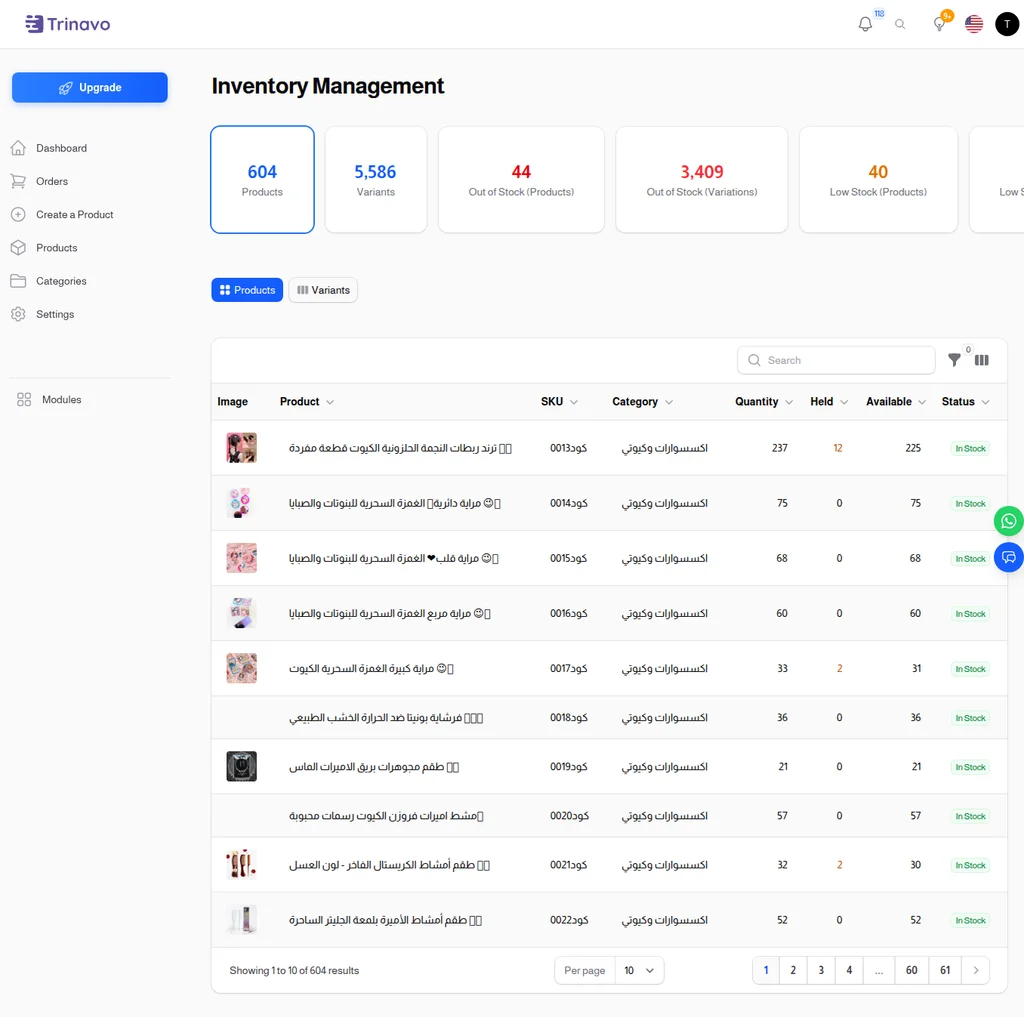Sort by the Held column chevron
The height and width of the screenshot is (1017, 1024).
(x=844, y=402)
